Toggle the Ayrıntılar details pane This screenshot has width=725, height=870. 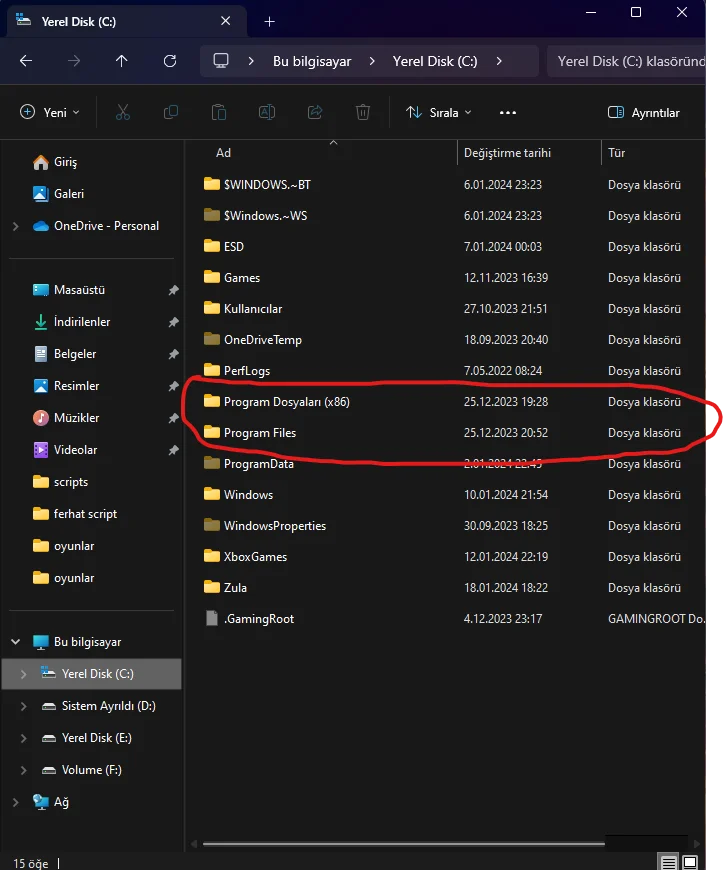tap(643, 113)
